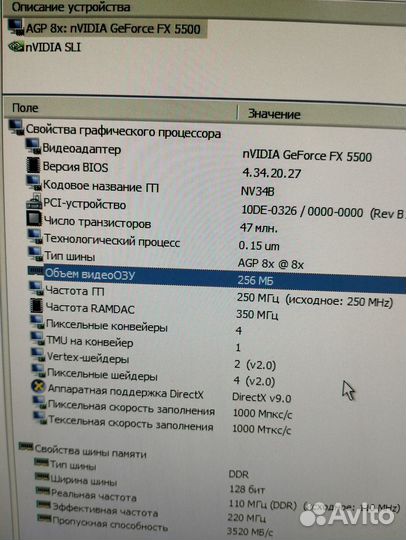The width and height of the screenshot is (406, 540).
Task: Select the 'Видеоадаптер' field label
Action: point(82,149)
